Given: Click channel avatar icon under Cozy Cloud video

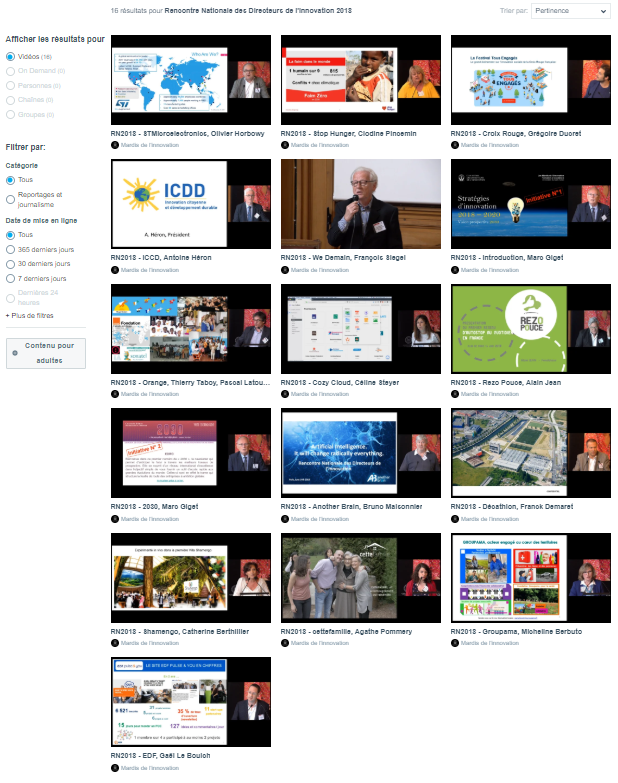Looking at the screenshot, I should pos(285,394).
